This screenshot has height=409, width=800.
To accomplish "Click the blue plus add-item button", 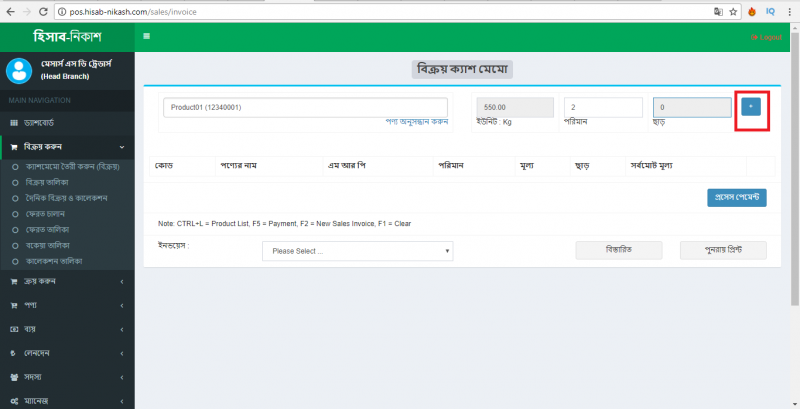I will [x=751, y=107].
